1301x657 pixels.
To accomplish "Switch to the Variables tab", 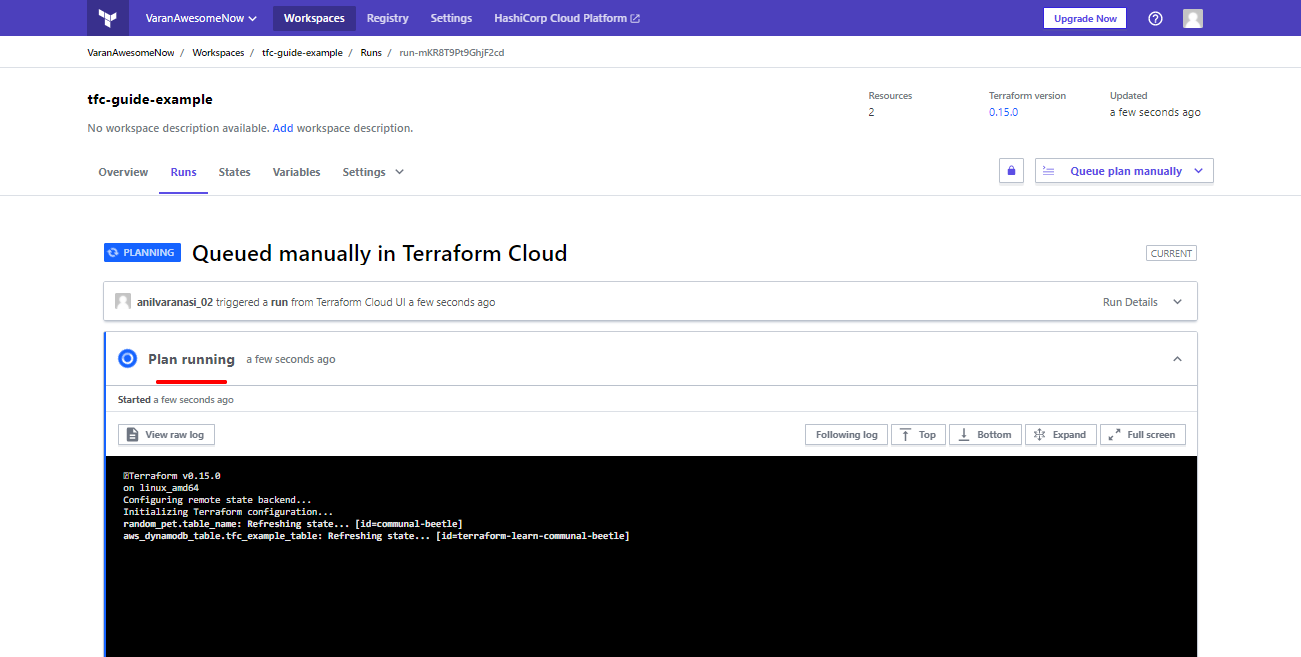I will (296, 172).
